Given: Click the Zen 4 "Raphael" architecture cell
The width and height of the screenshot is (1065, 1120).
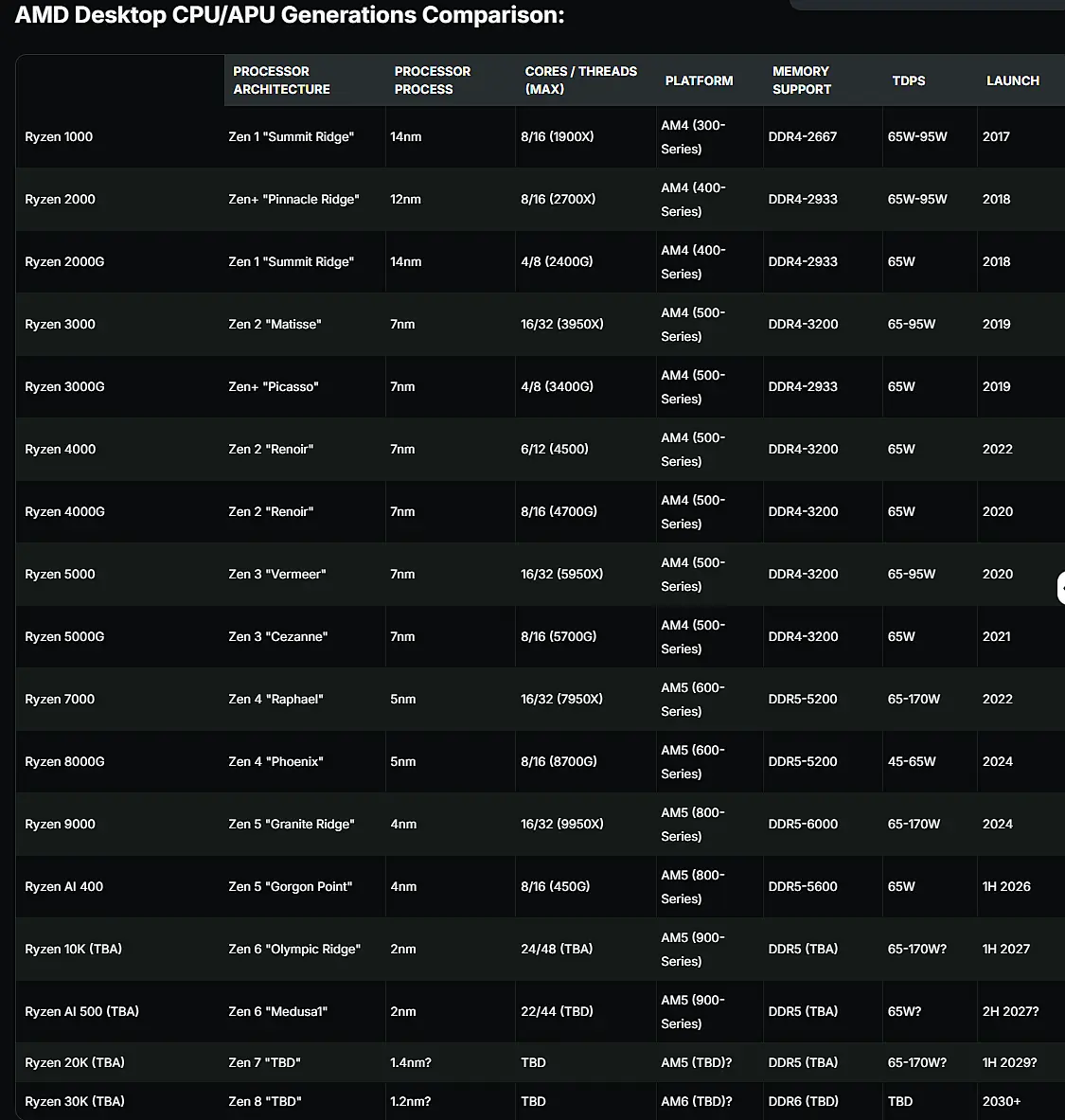Looking at the screenshot, I should 275,700.
